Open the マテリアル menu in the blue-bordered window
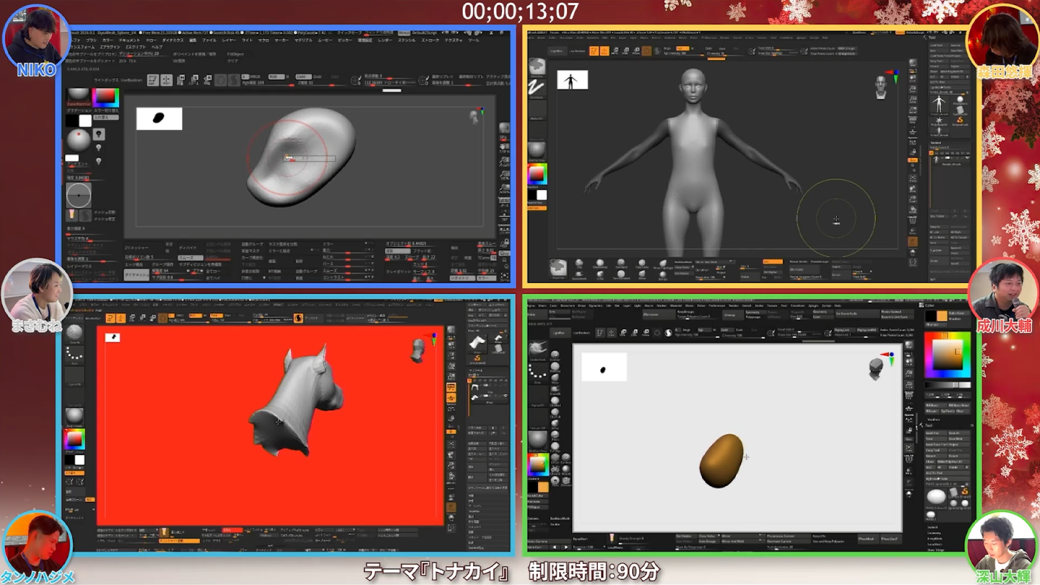 coord(303,41)
